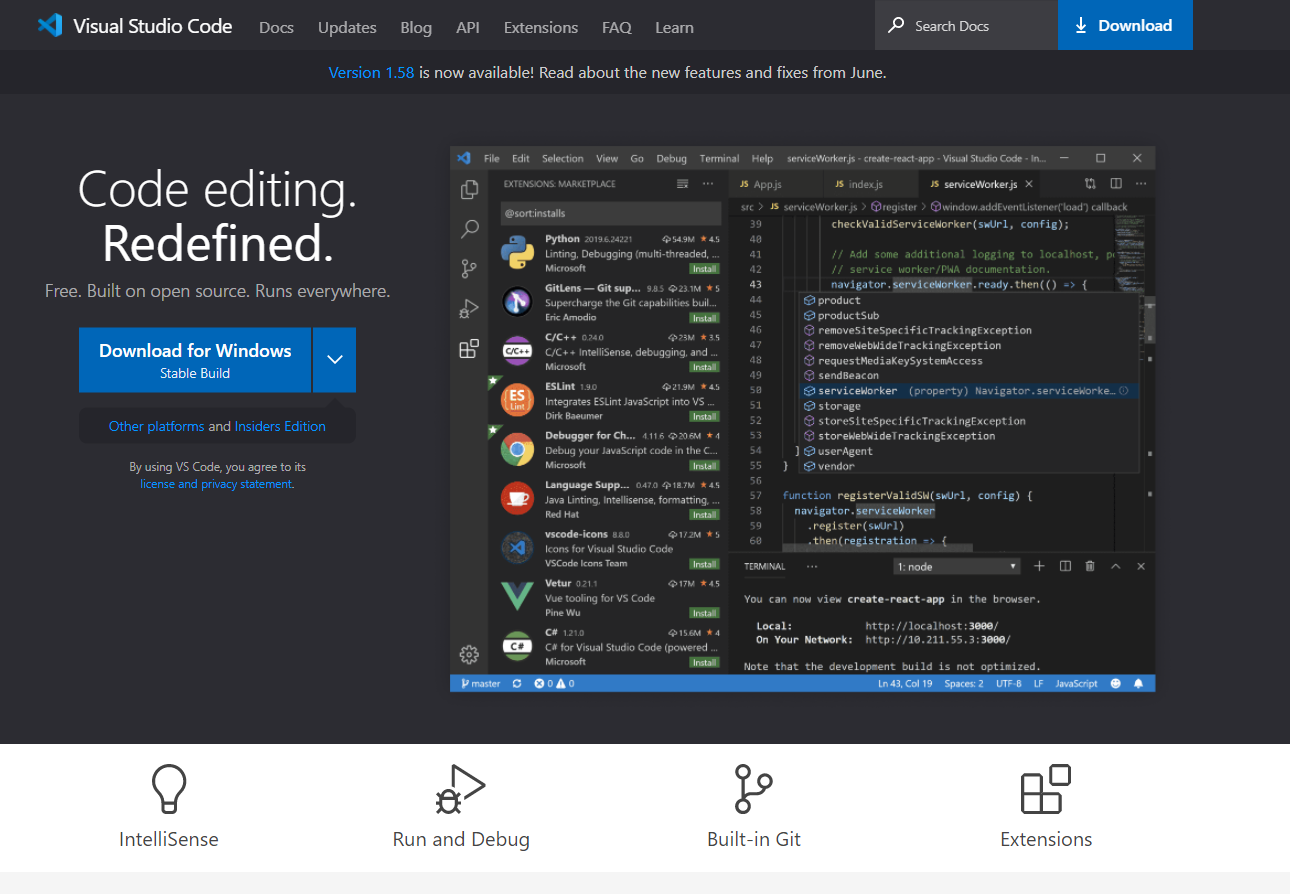The height and width of the screenshot is (894, 1290).
Task: Open the three-dot menu in the Extensions Marketplace header
Action: click(708, 184)
